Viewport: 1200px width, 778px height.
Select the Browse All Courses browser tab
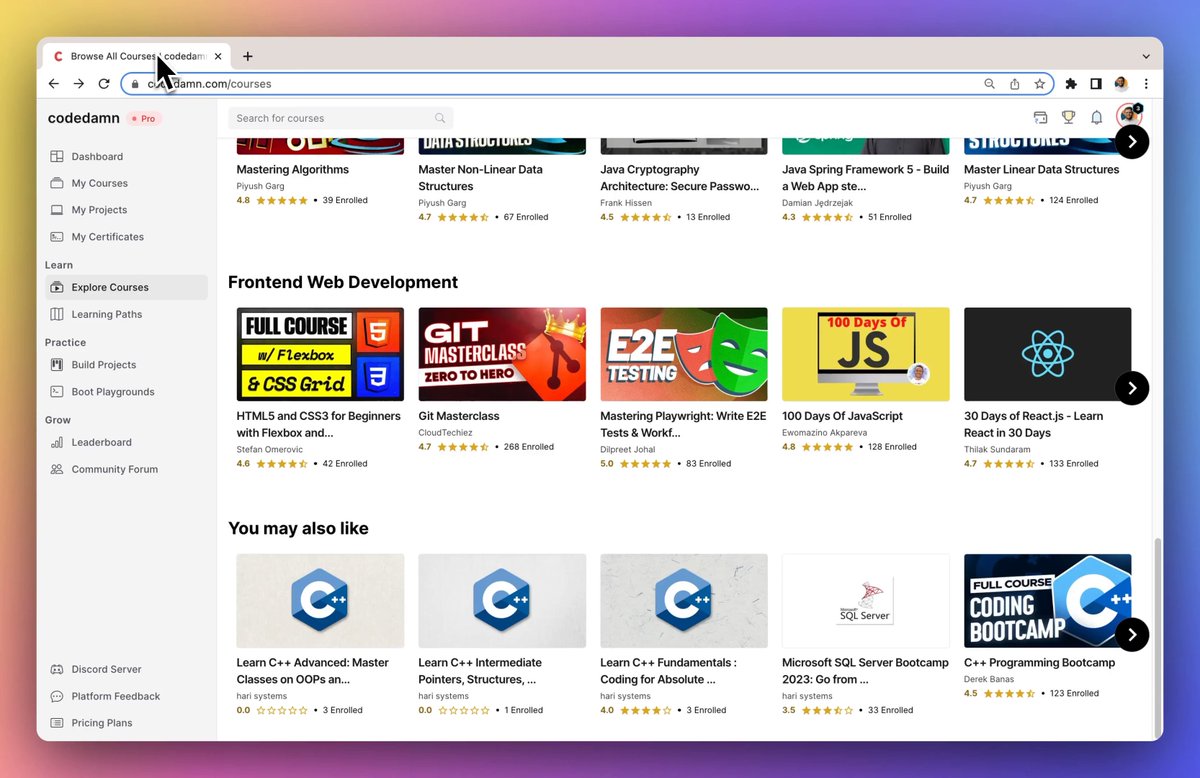point(136,56)
